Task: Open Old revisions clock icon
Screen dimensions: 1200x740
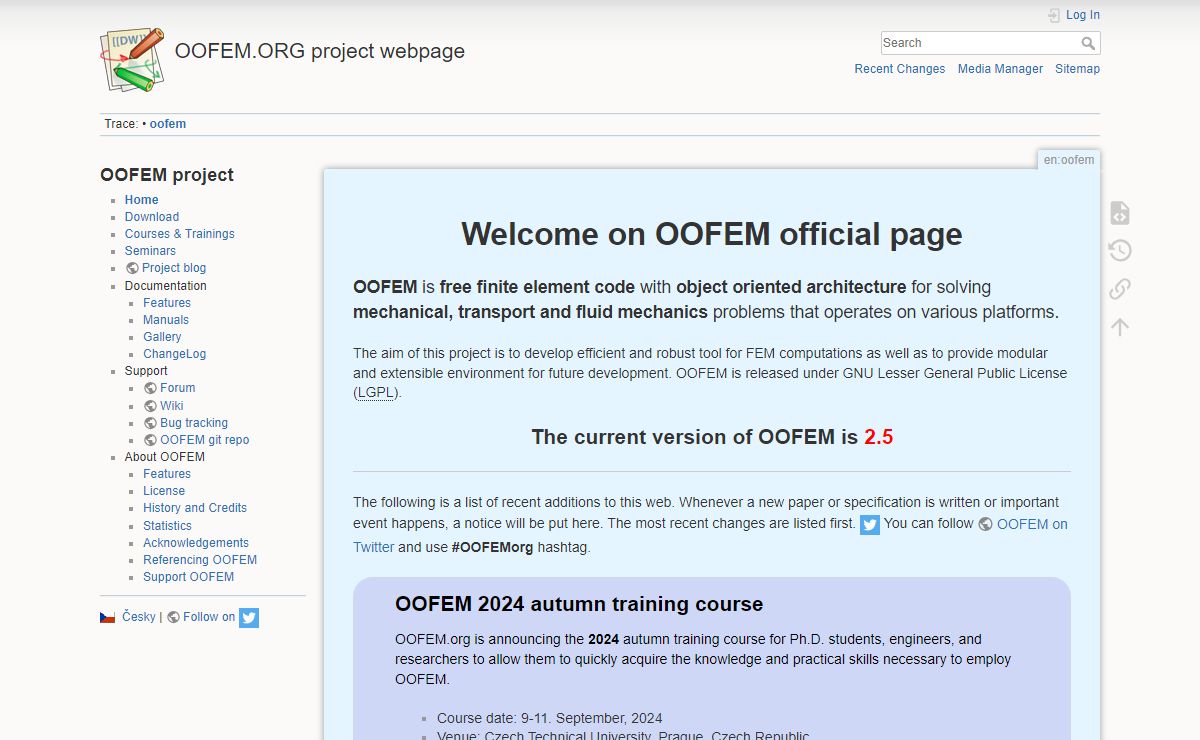Action: [x=1120, y=251]
